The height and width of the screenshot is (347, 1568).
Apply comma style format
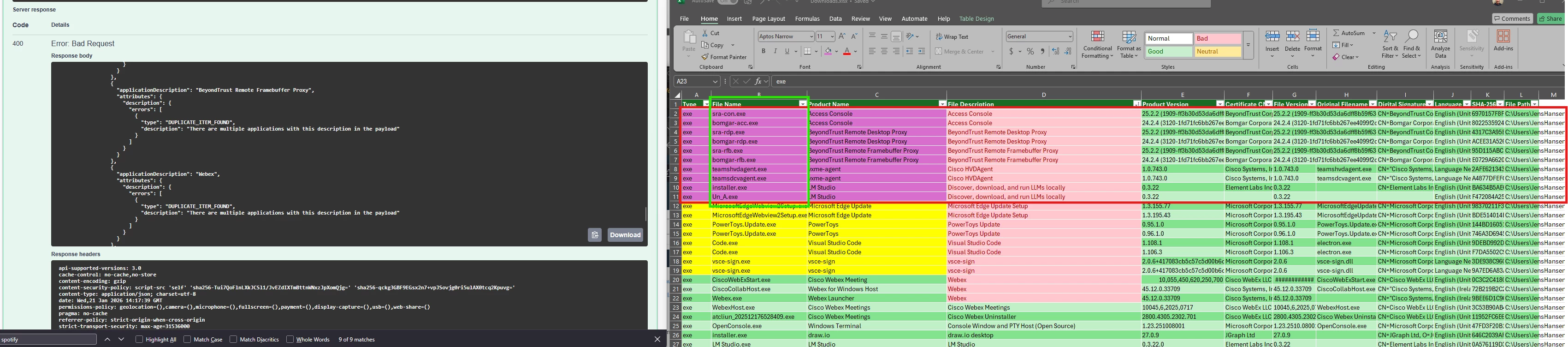pyautogui.click(x=1043, y=51)
